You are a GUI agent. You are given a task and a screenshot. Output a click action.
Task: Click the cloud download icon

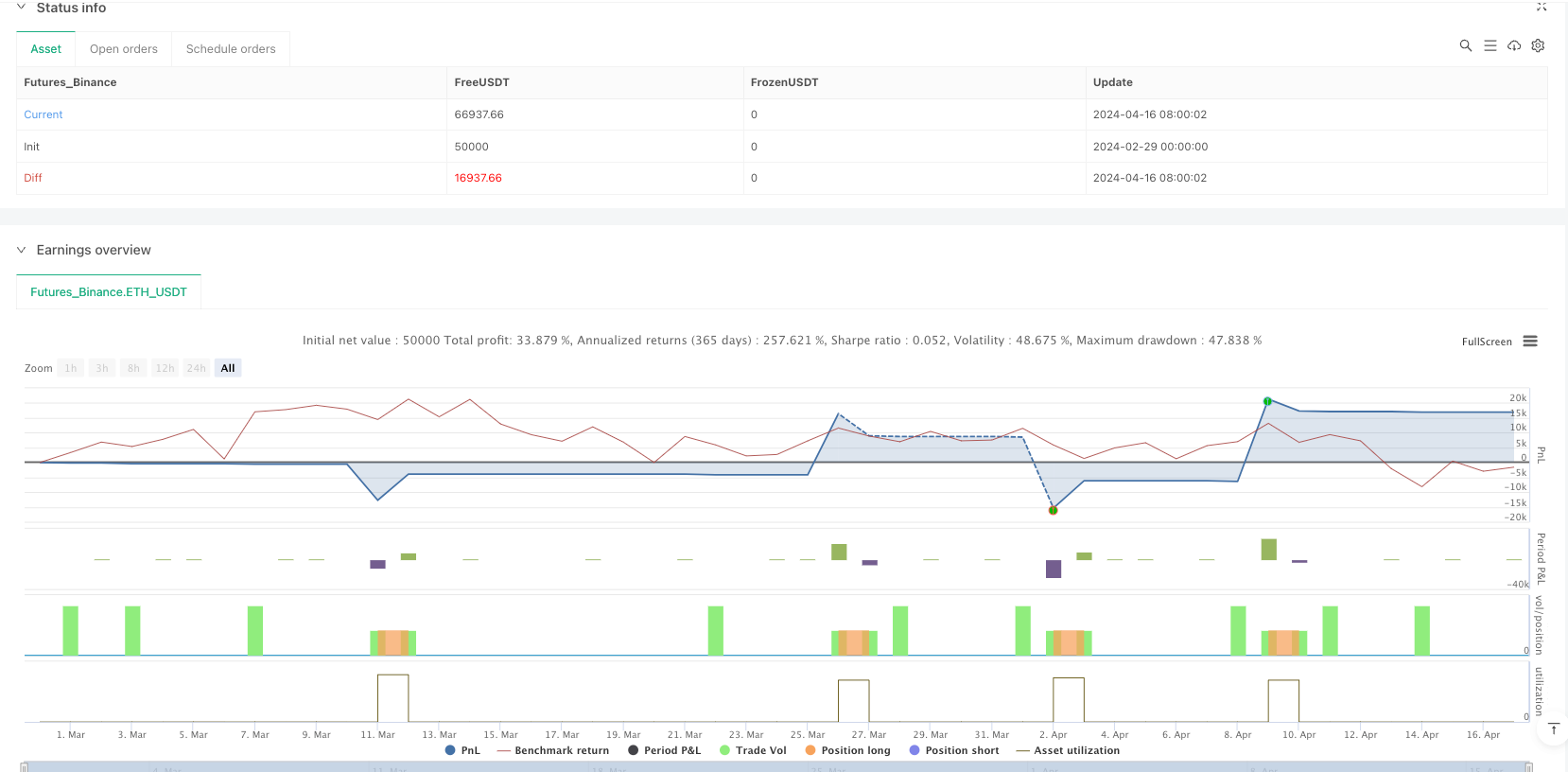1514,45
